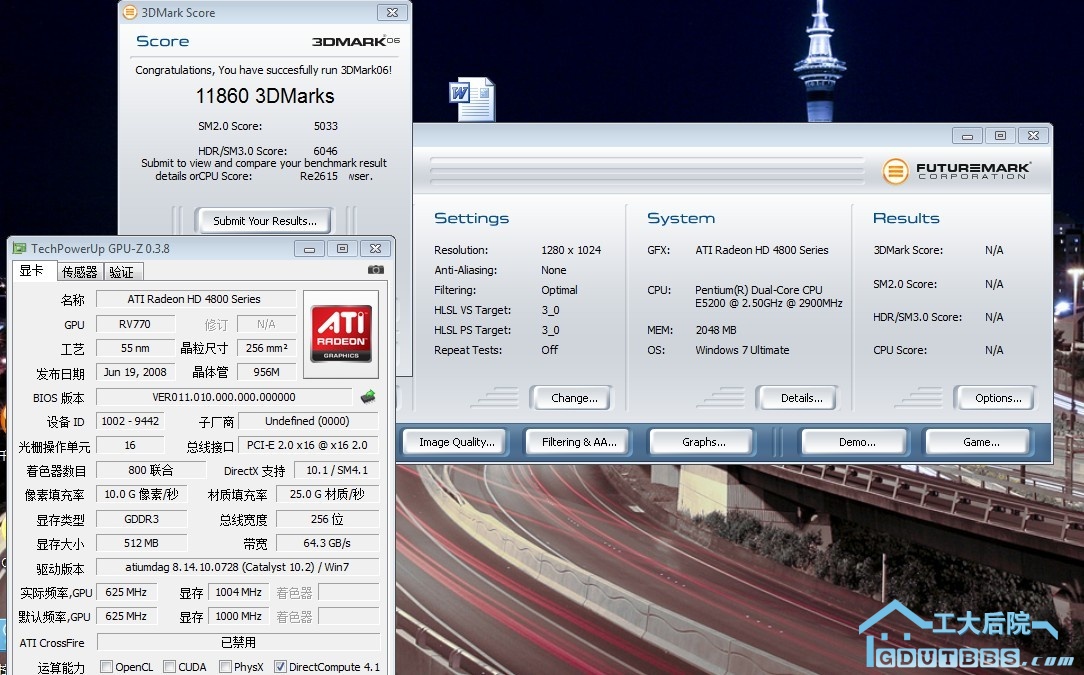This screenshot has width=1084, height=675.
Task: Switch to the 传感器 tab in GPU-Z
Action: pos(80,272)
